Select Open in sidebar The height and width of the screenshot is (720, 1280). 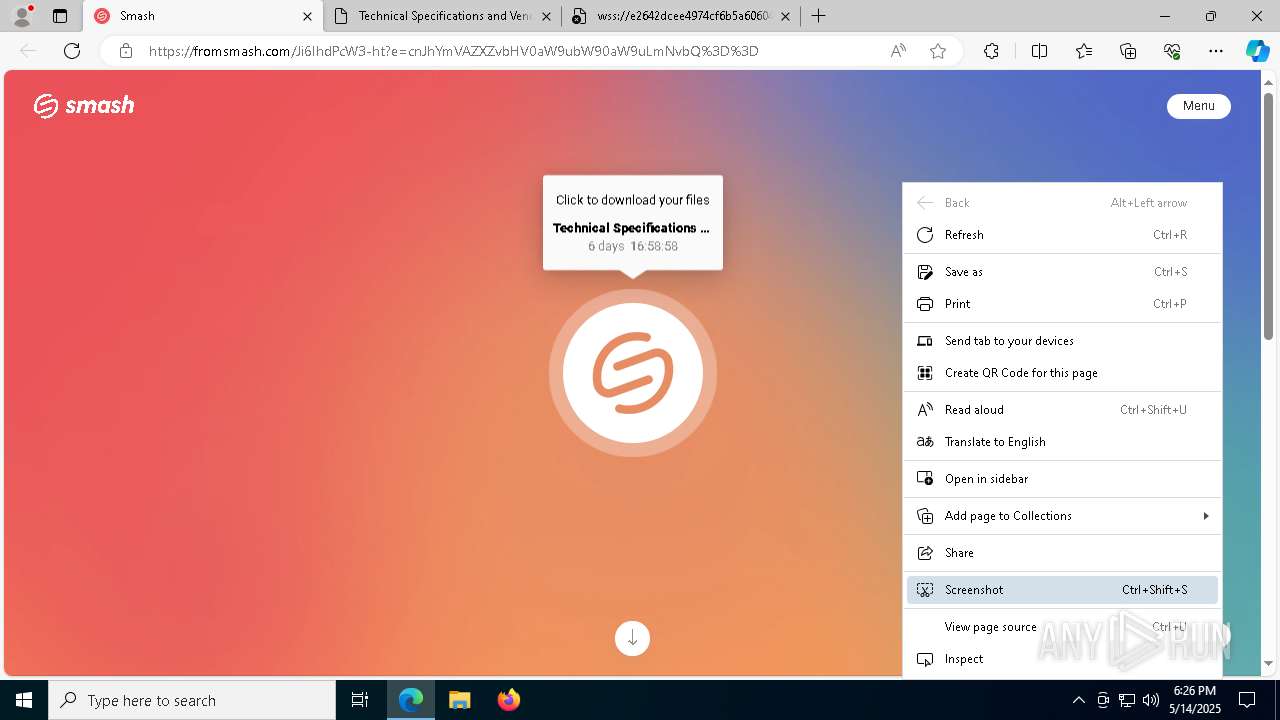(x=1062, y=479)
